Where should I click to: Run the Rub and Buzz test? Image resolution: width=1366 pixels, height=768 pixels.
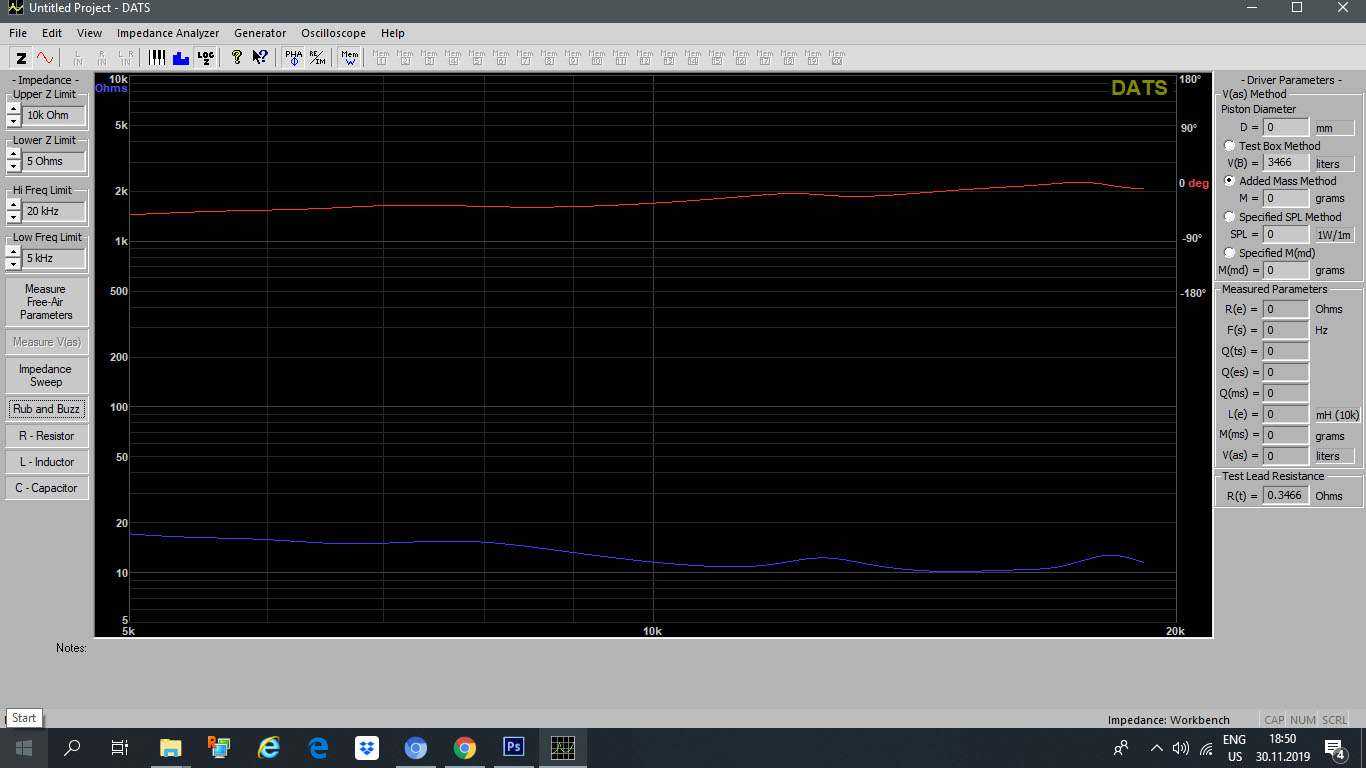(46, 409)
